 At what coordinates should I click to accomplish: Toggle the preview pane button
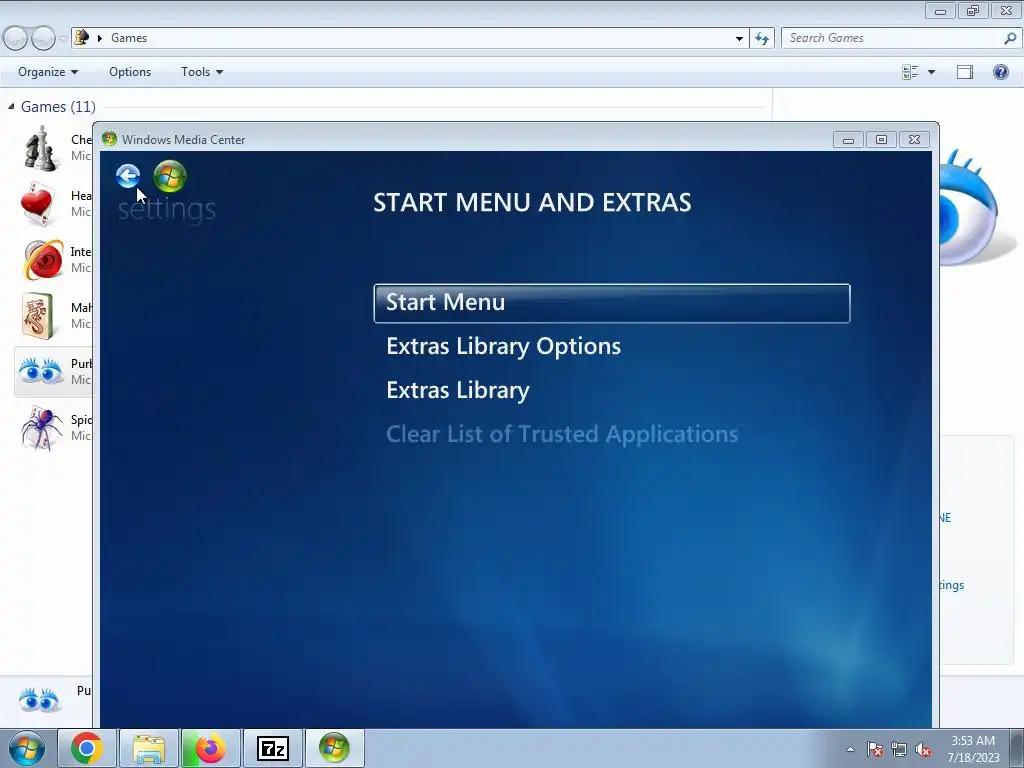pos(965,72)
